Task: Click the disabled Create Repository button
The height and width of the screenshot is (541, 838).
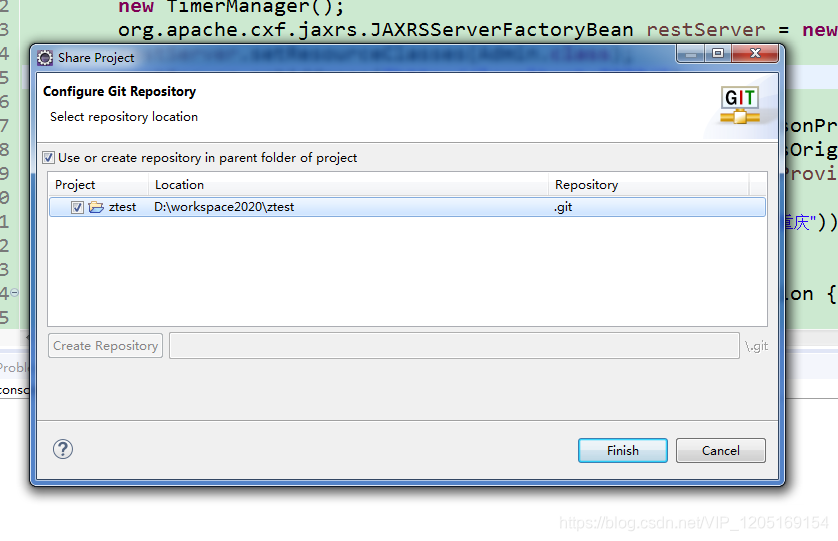Action: [x=105, y=346]
